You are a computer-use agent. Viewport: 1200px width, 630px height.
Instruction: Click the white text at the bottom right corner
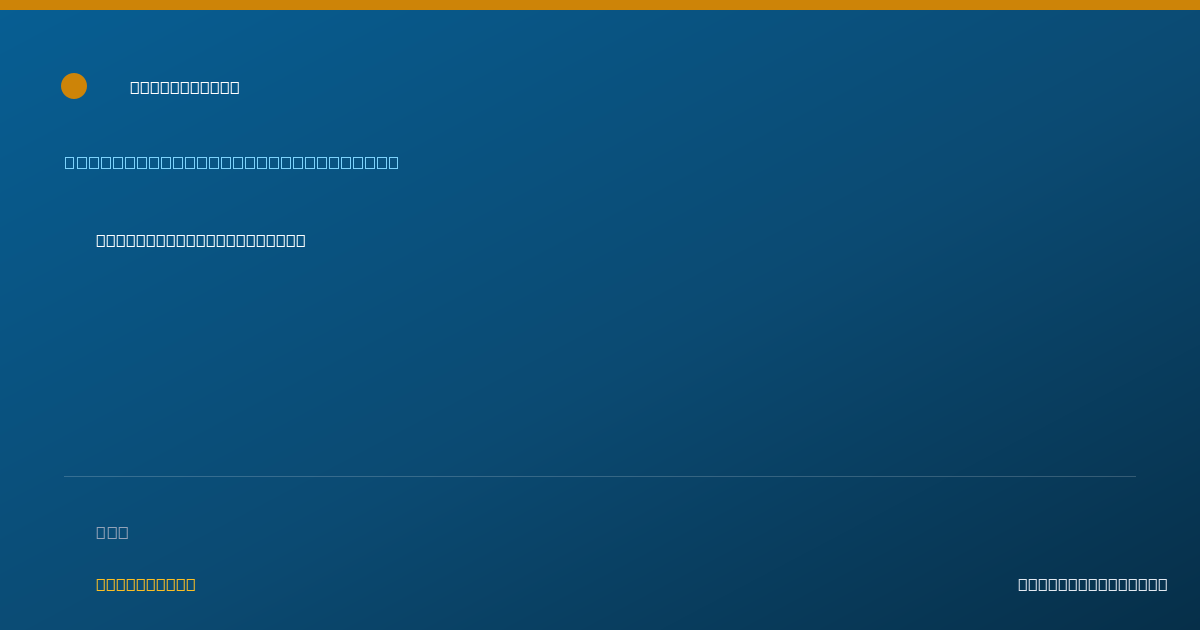click(1092, 584)
